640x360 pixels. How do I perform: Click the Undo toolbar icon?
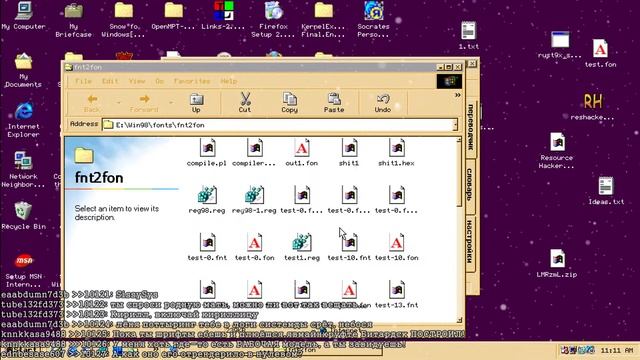[x=382, y=102]
